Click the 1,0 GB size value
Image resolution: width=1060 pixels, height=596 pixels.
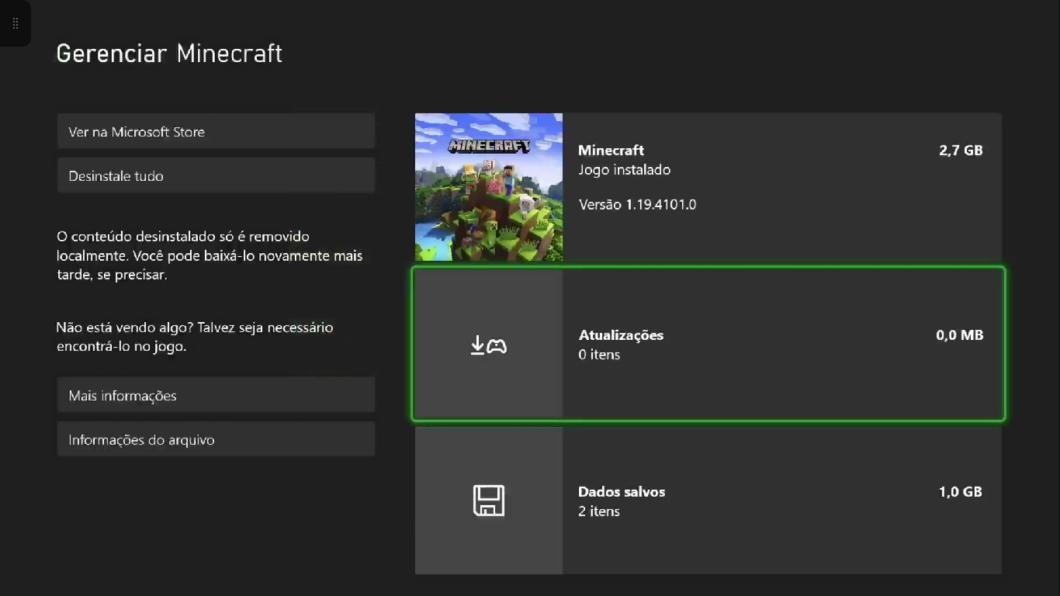(x=960, y=492)
